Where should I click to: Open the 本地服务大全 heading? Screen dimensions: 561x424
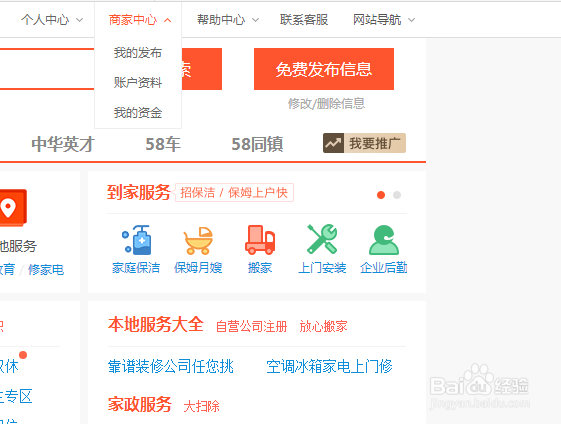[156, 325]
